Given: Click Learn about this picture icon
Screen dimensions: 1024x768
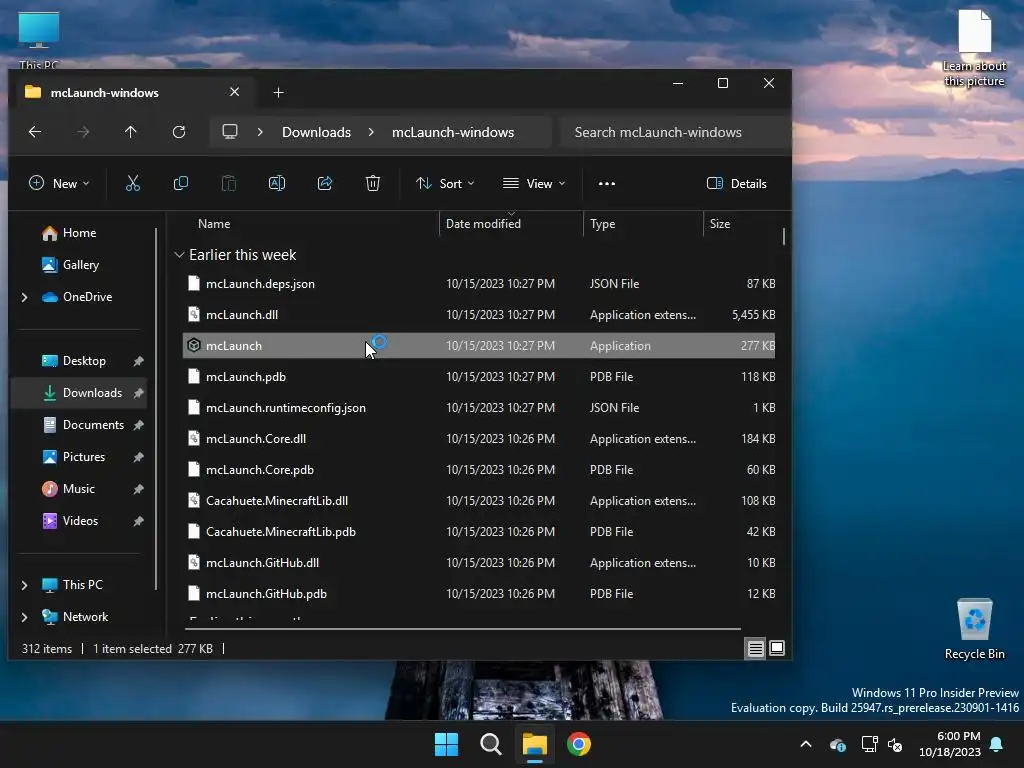Looking at the screenshot, I should [974, 48].
